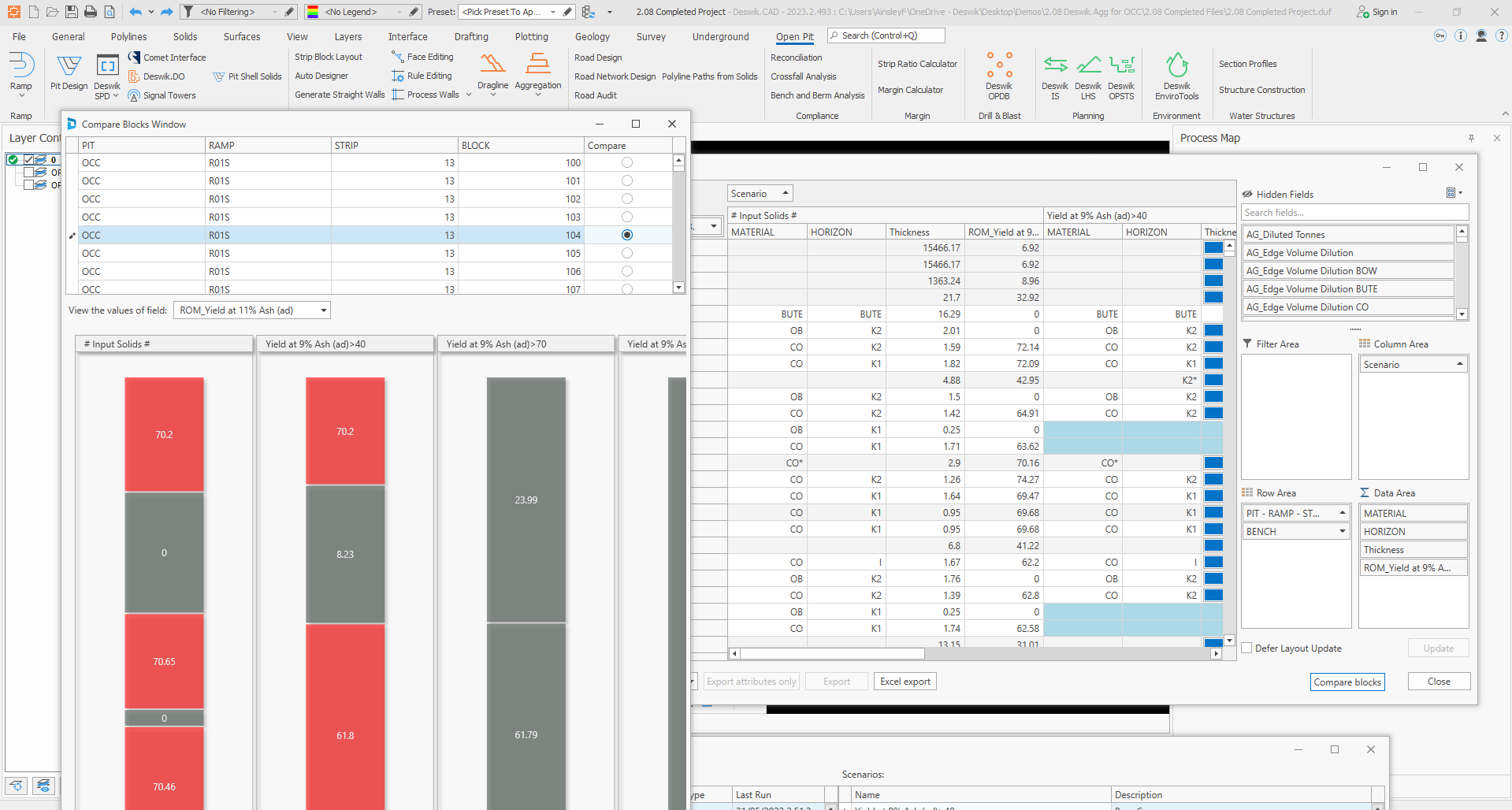This screenshot has width=1512, height=810.
Task: Edit the filter with pencil icon beside No Filtering
Action: click(289, 12)
